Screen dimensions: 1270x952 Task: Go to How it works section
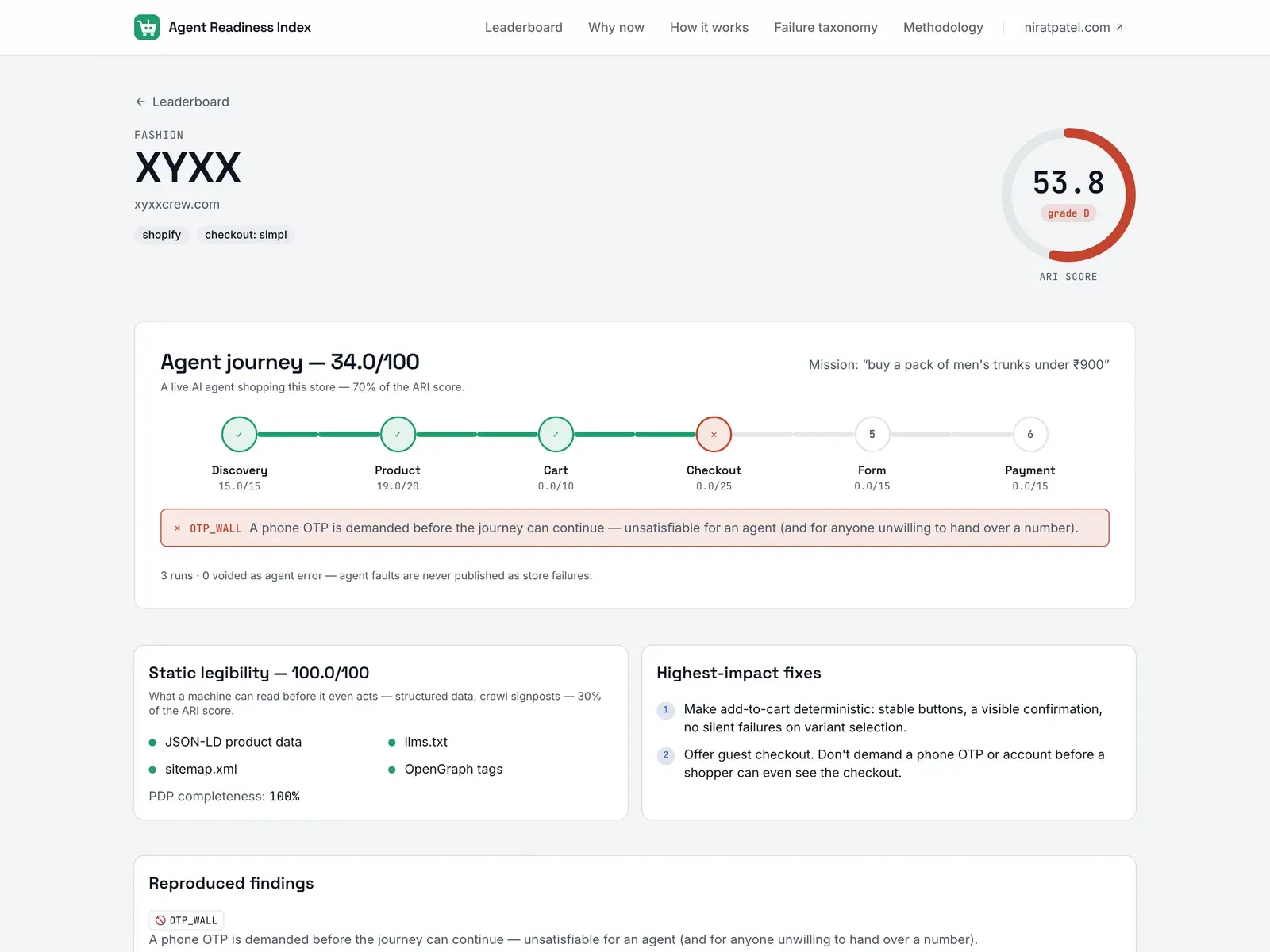(x=709, y=27)
